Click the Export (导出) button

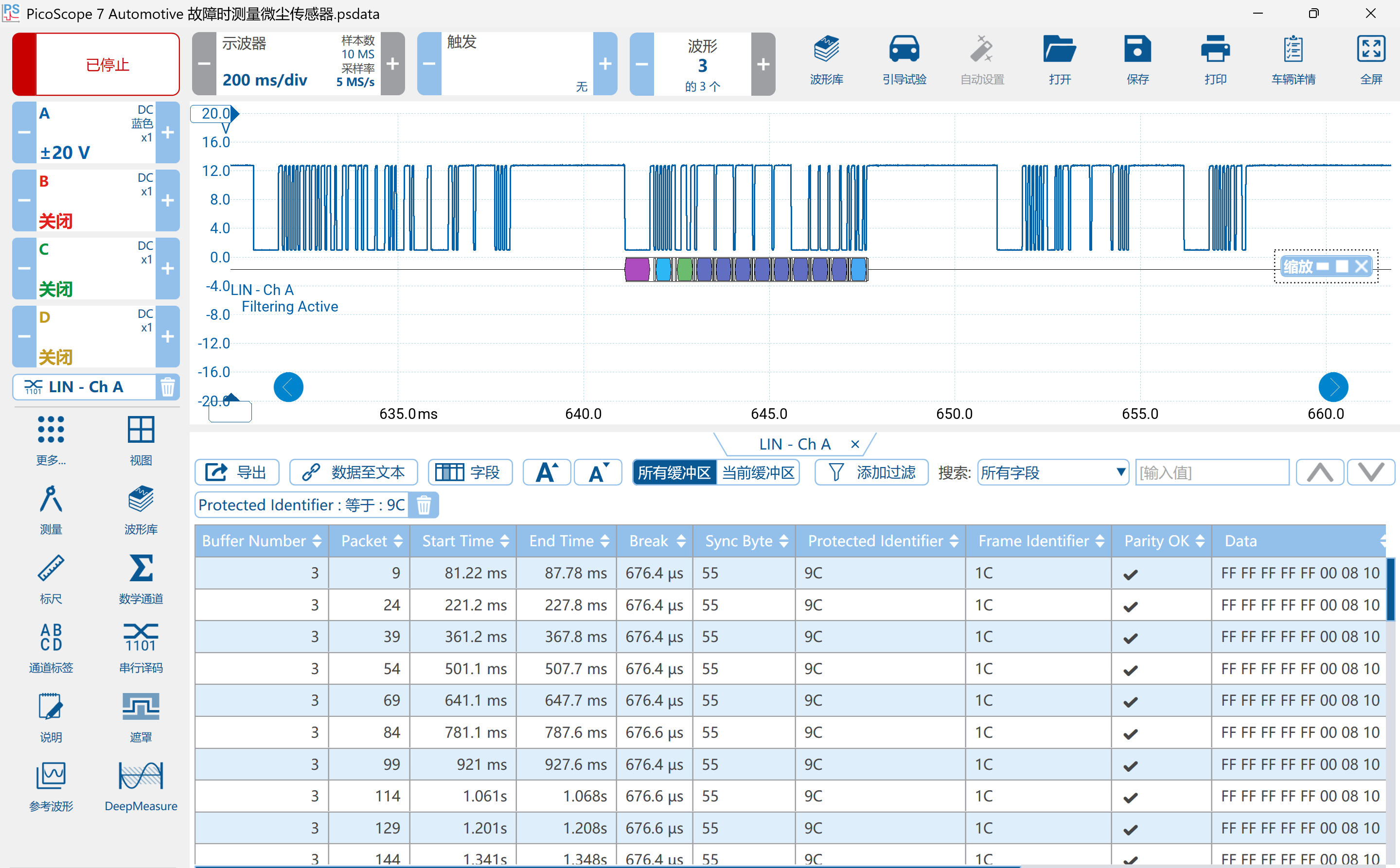[237, 472]
